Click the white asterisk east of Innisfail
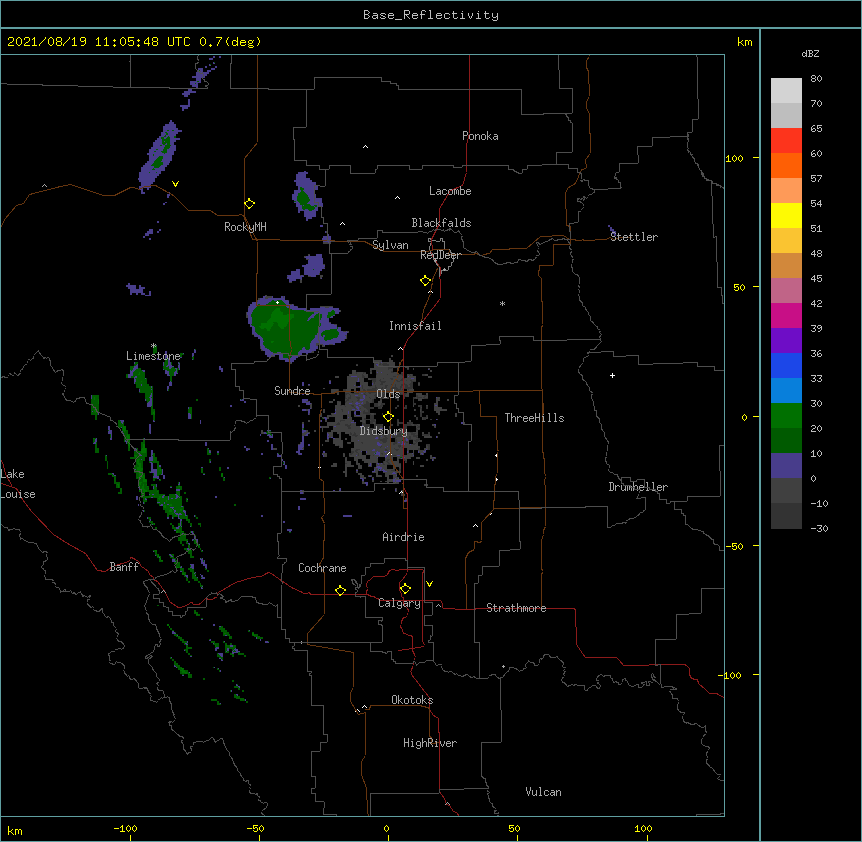Screen dimensions: 862x842 coord(502,303)
